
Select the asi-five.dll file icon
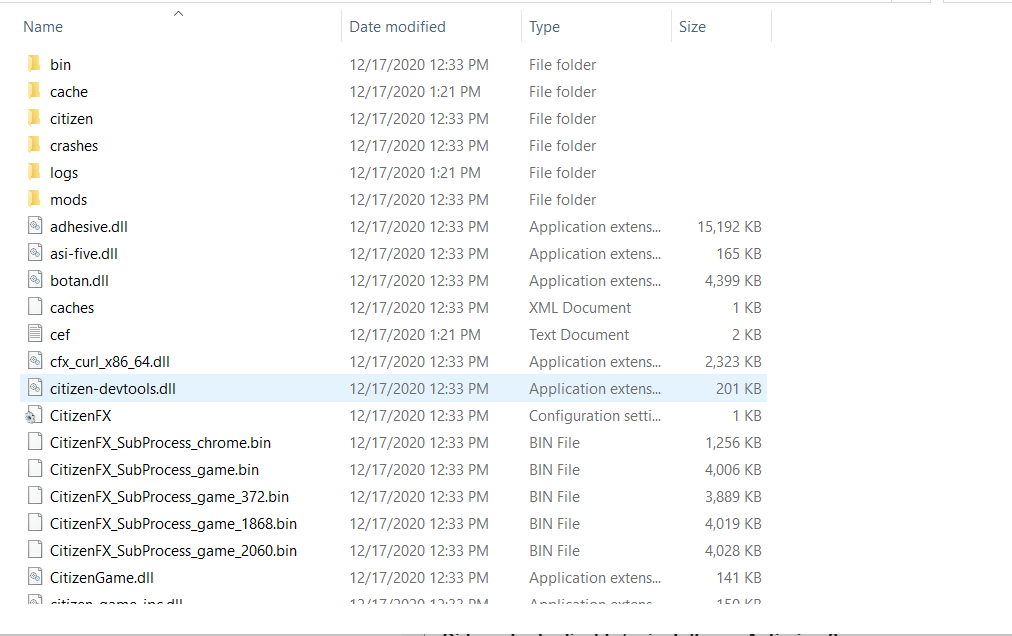tap(35, 253)
